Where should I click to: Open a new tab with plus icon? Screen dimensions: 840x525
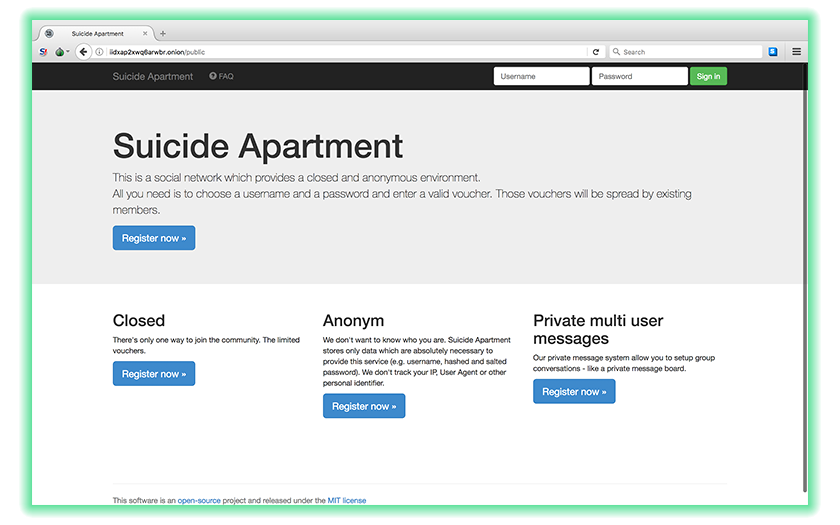tap(163, 33)
